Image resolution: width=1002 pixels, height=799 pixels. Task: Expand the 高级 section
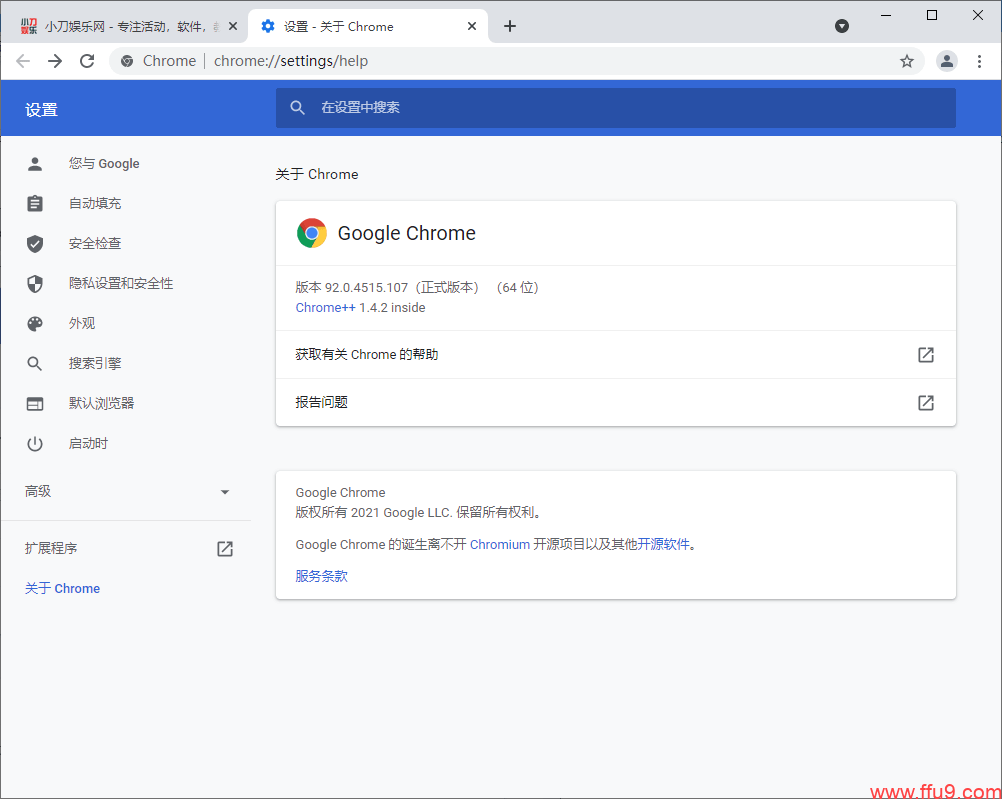coord(127,492)
